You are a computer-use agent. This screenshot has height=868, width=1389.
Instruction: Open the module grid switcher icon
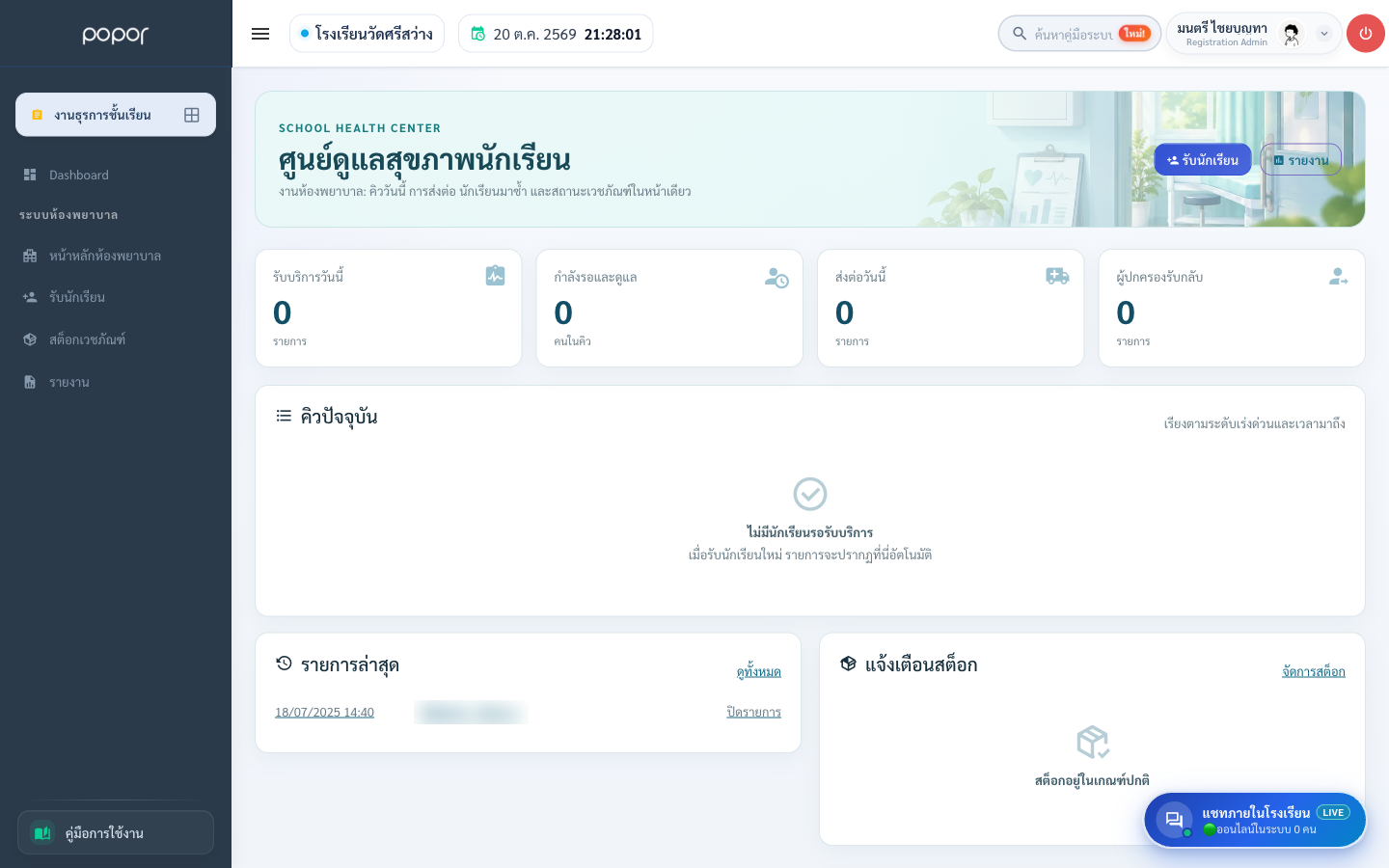192,115
